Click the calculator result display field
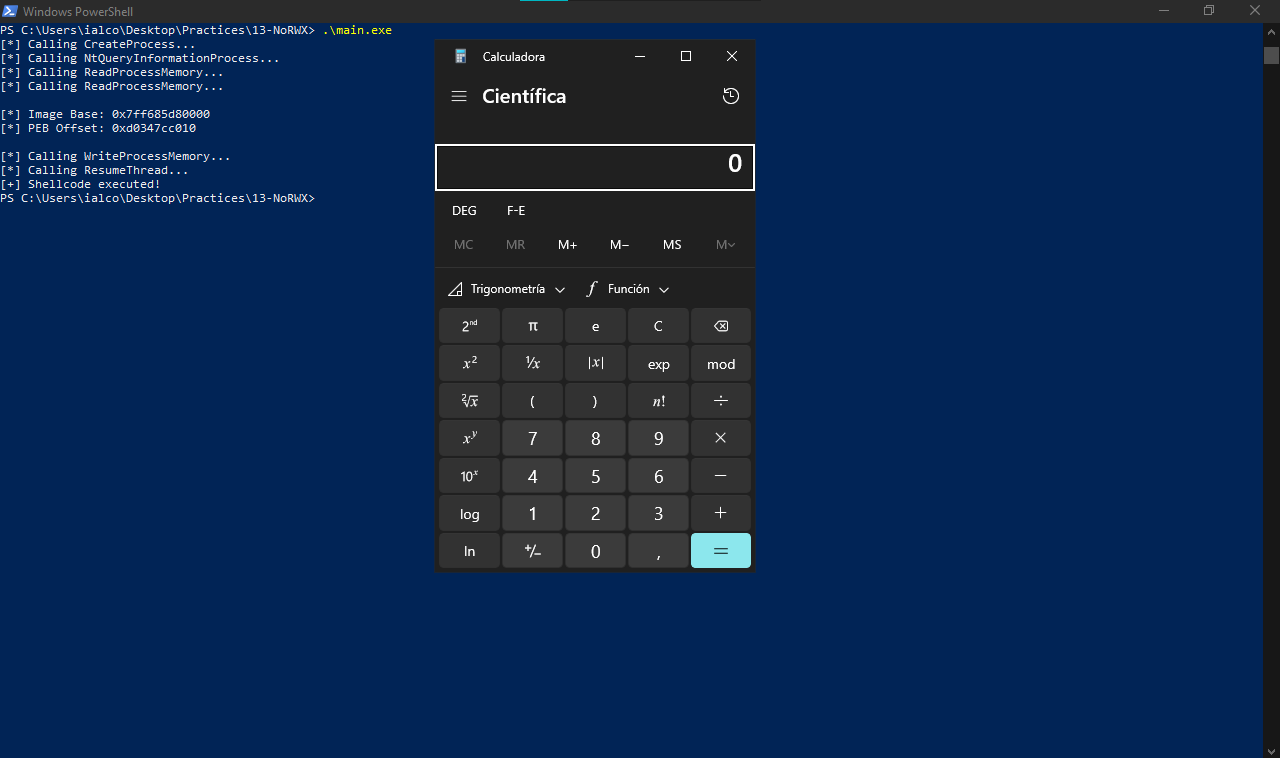Image resolution: width=1280 pixels, height=758 pixels. [x=595, y=167]
